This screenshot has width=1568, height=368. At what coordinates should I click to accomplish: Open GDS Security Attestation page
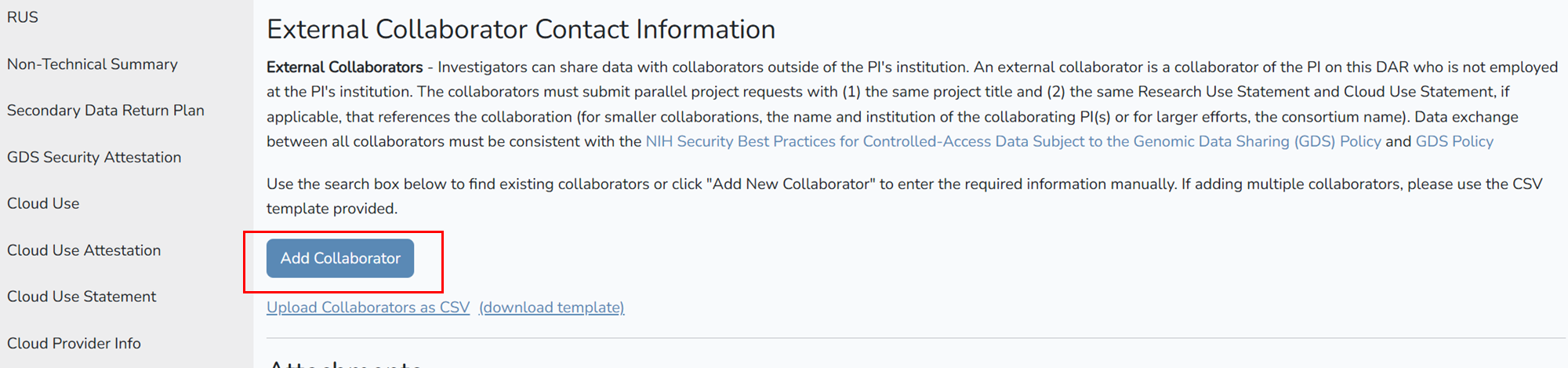point(94,157)
